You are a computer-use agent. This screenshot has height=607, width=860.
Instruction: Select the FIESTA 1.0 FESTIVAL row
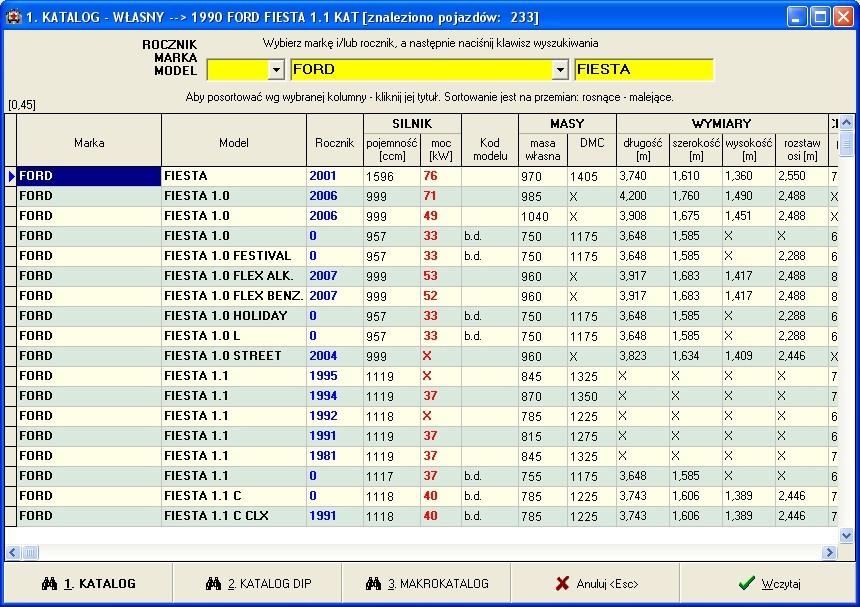coord(421,256)
